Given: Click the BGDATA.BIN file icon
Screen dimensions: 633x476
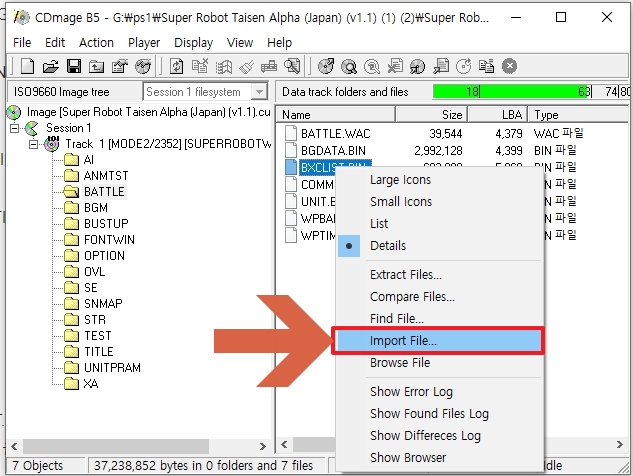Looking at the screenshot, I should pos(291,150).
